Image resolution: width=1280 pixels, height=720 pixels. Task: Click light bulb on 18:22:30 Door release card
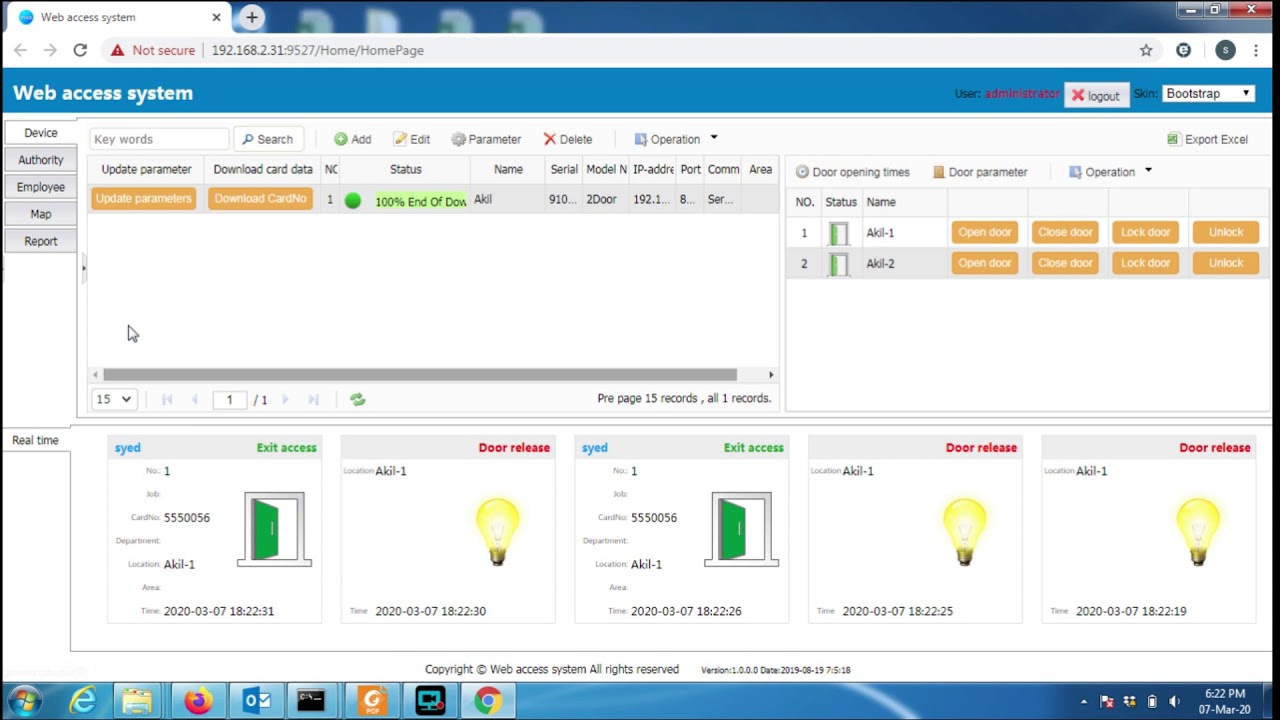[497, 532]
